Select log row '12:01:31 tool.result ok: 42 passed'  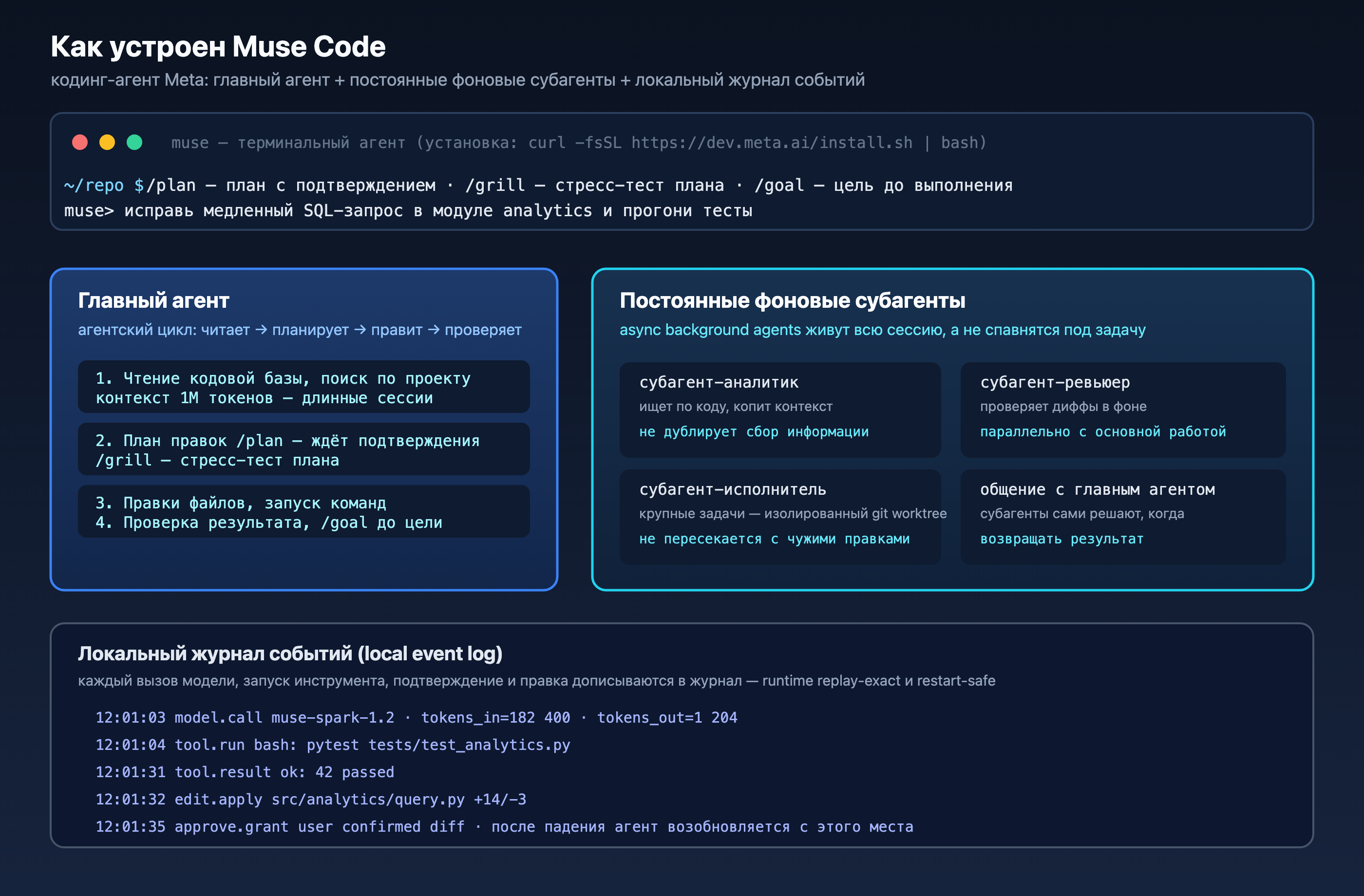coord(245,772)
